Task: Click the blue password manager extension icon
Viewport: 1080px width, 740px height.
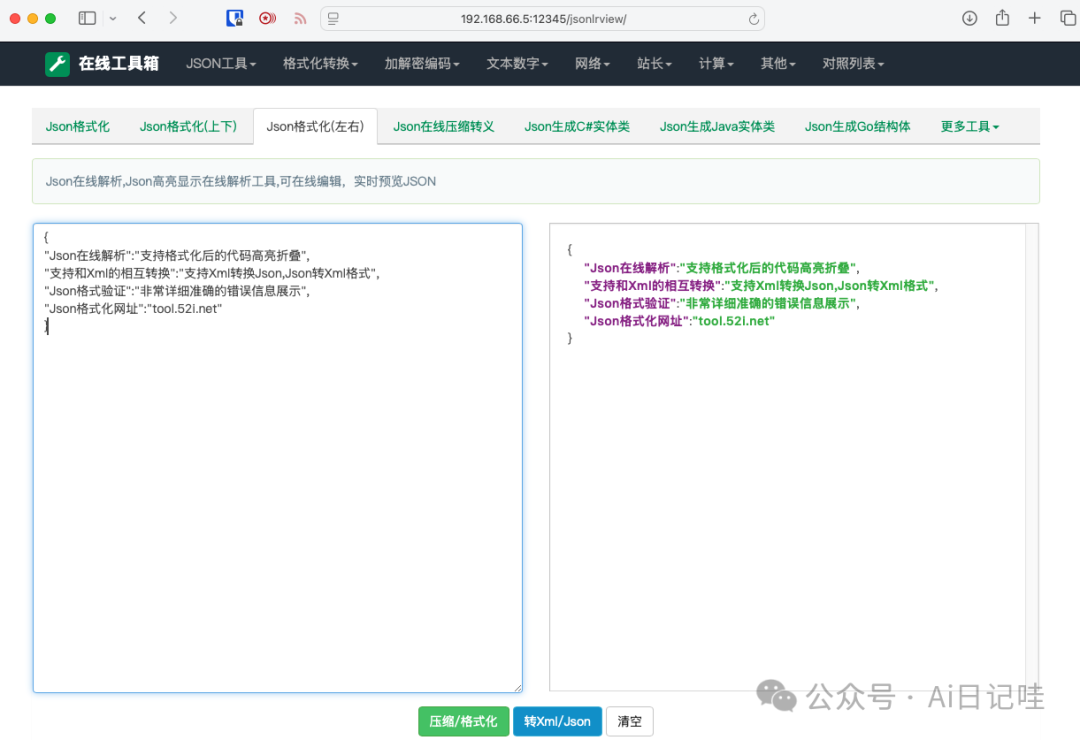Action: pos(235,19)
